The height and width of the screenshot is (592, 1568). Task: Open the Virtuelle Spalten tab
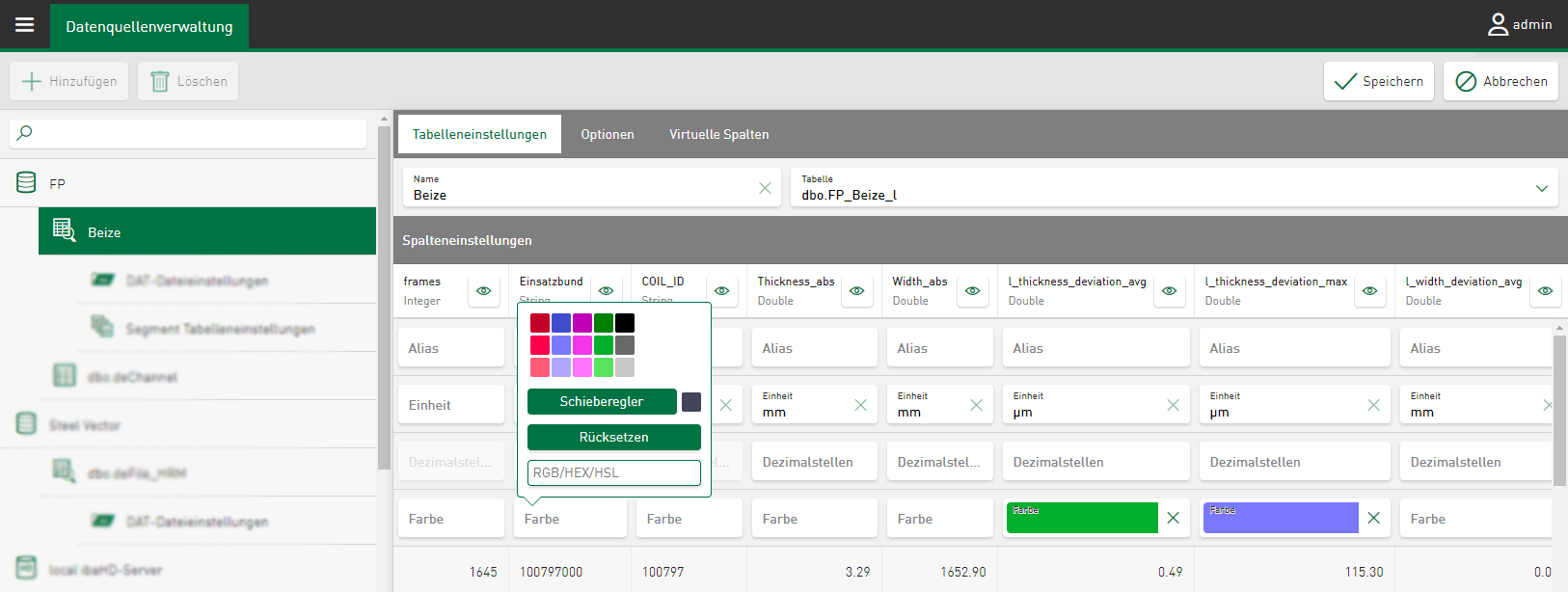point(718,134)
